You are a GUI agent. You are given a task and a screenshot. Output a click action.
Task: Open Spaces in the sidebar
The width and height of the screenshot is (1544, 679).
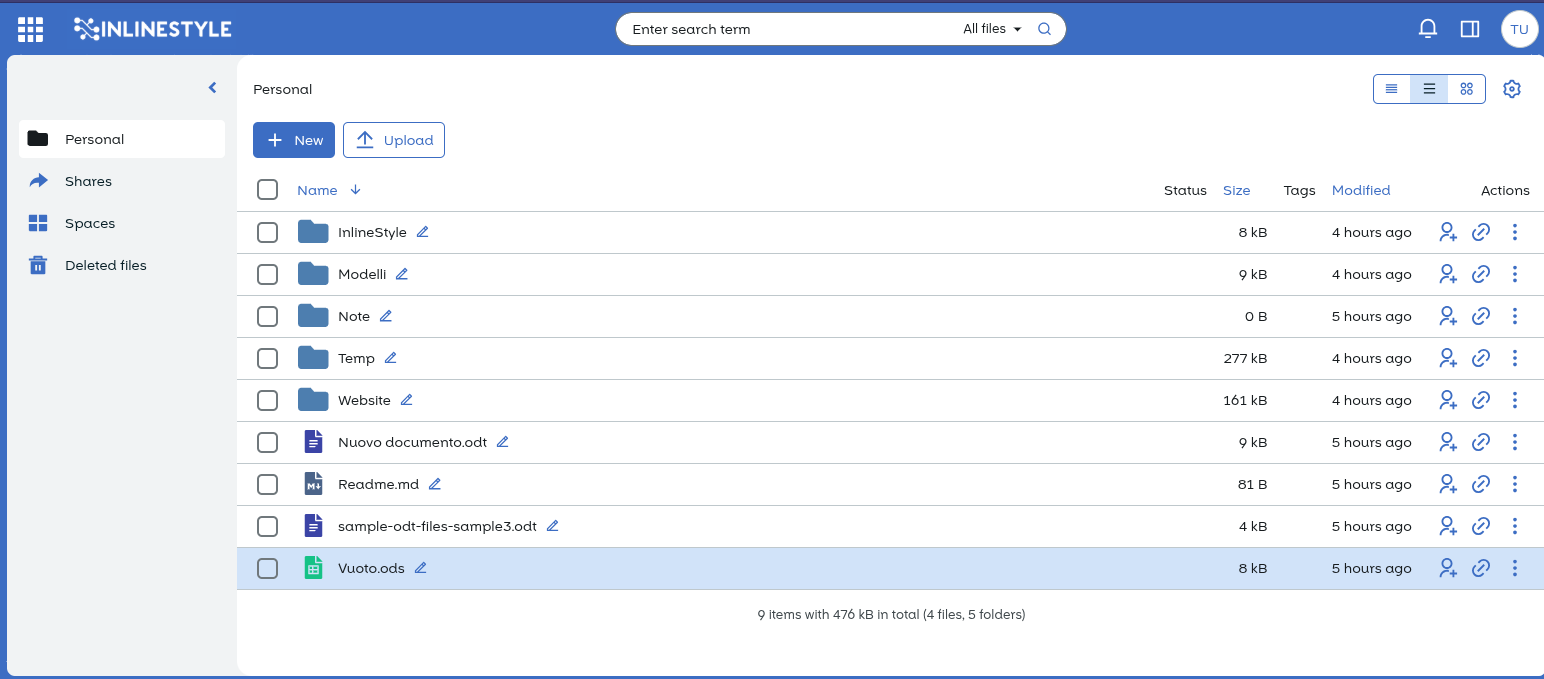click(122, 223)
